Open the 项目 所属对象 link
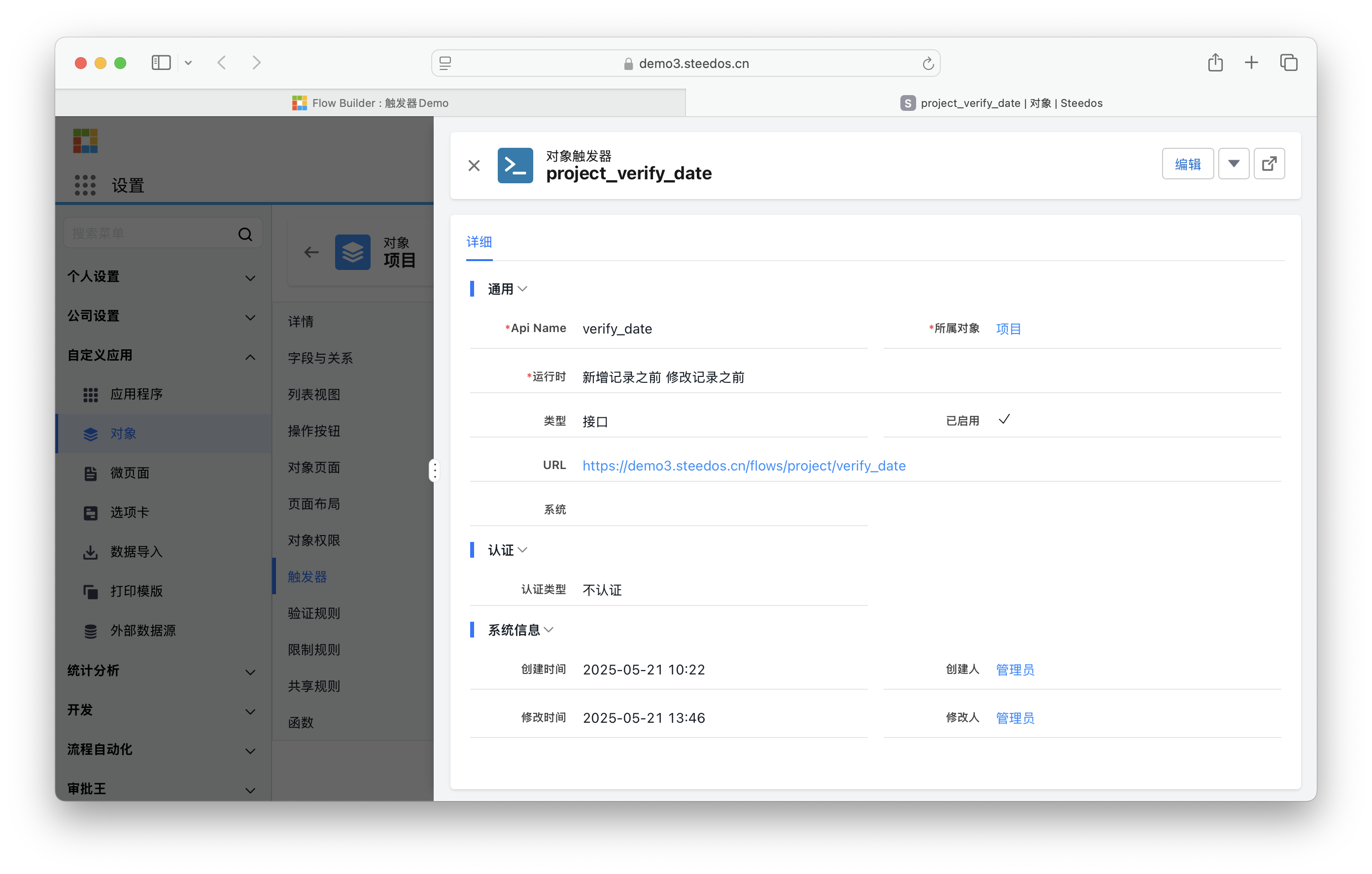 (x=1008, y=329)
